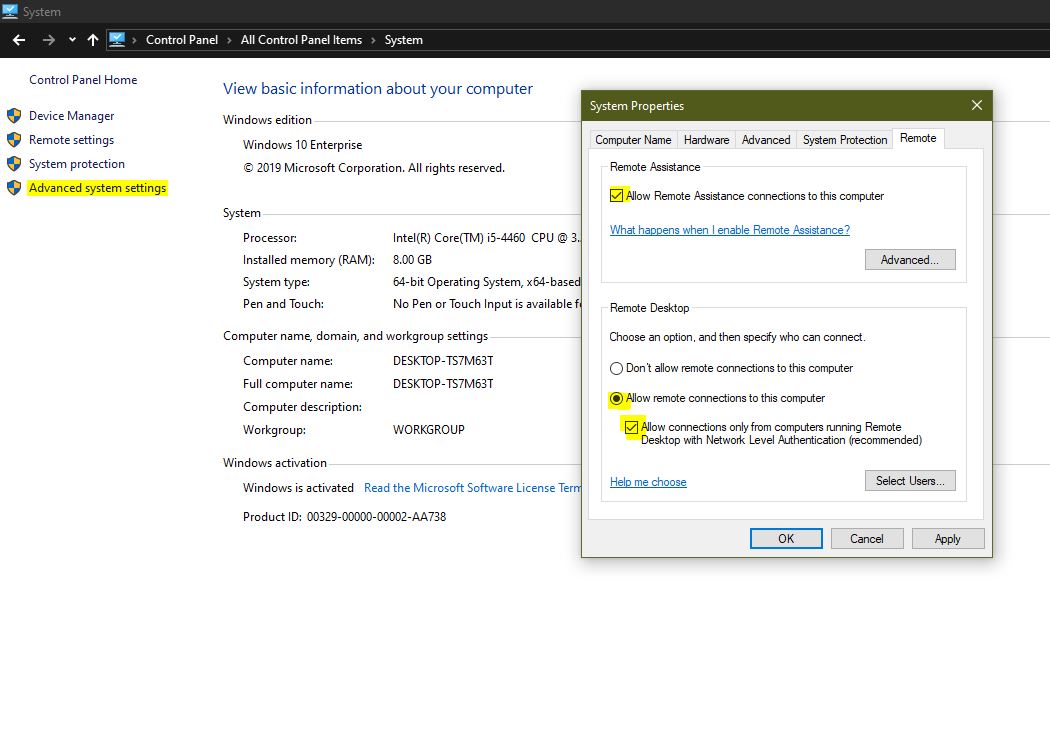Click the shield icon beside System protection
Image resolution: width=1050 pixels, height=729 pixels.
[x=14, y=164]
